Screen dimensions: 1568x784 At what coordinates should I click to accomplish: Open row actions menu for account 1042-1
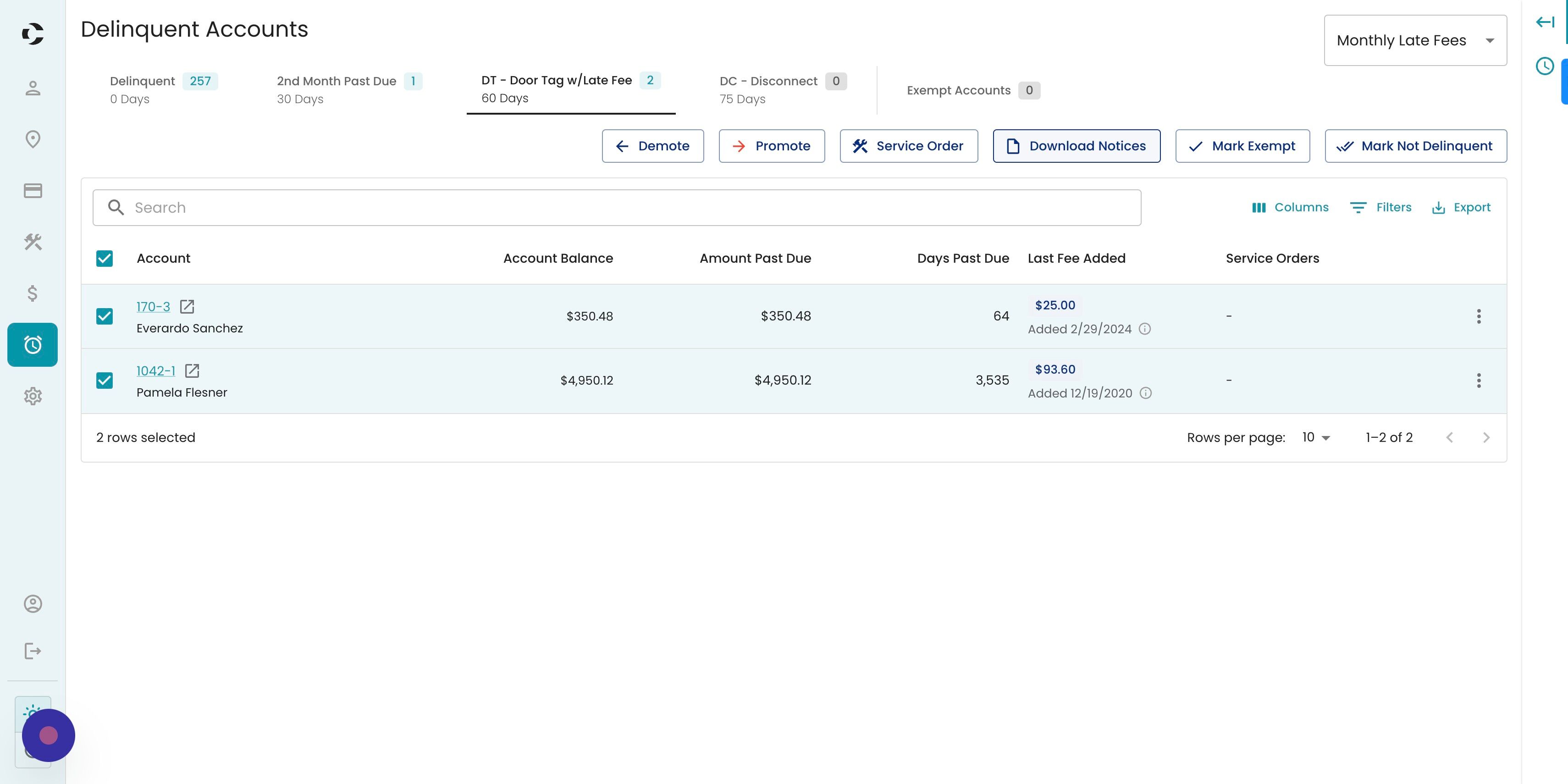click(1479, 381)
